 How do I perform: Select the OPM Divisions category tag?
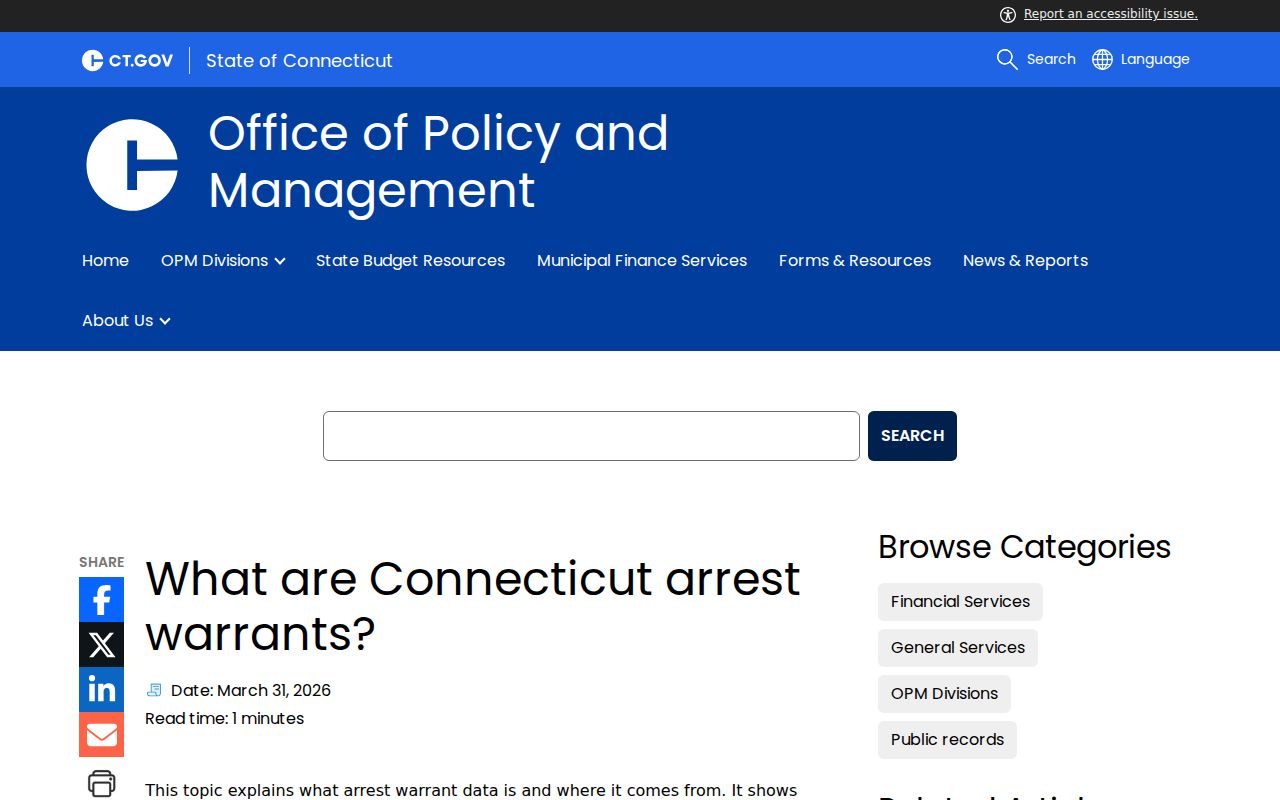pyautogui.click(x=944, y=694)
